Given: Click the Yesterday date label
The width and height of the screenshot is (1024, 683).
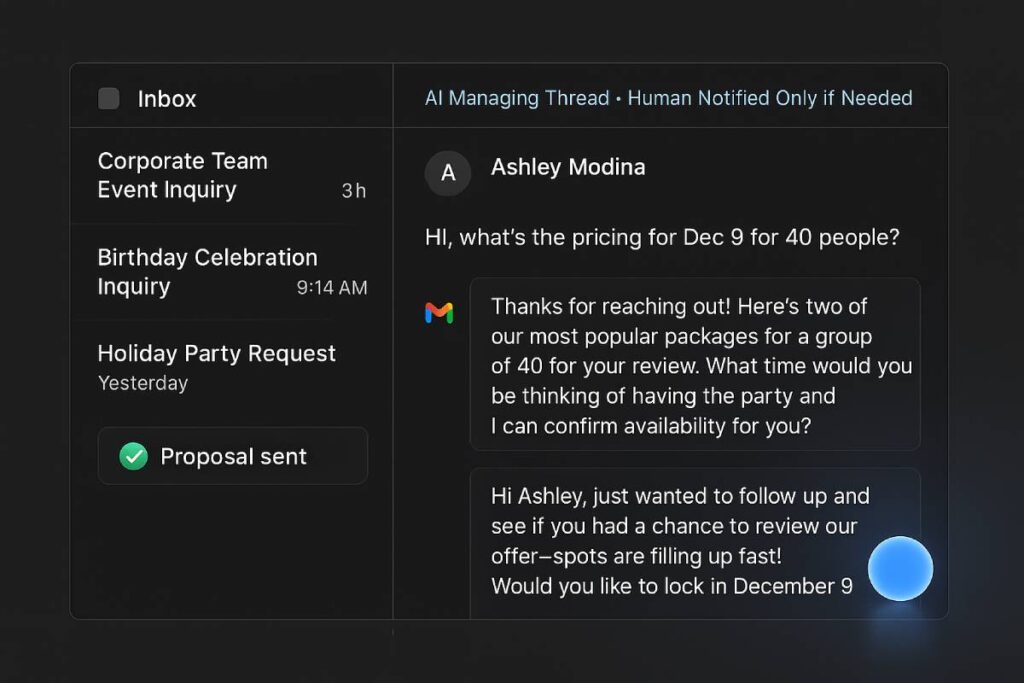Looking at the screenshot, I should click(x=143, y=383).
